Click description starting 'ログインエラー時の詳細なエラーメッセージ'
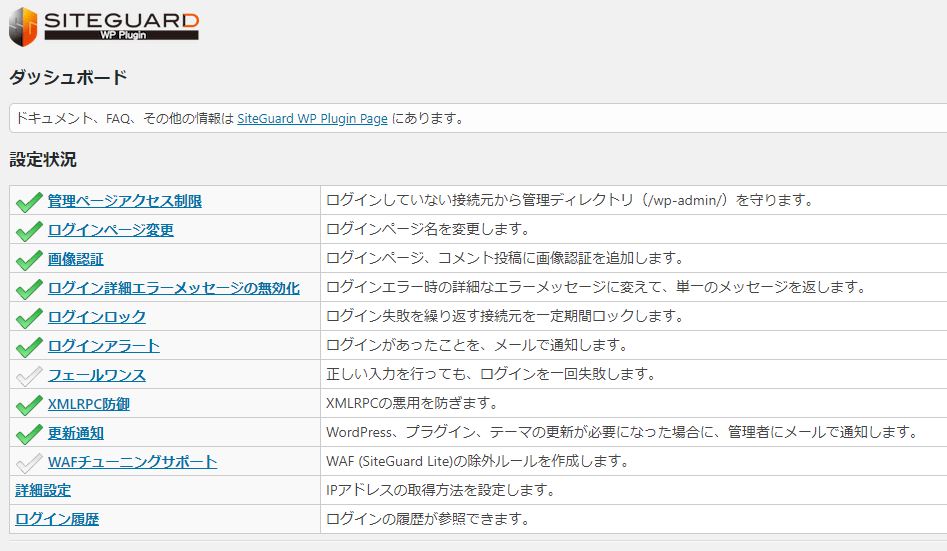 (x=598, y=287)
